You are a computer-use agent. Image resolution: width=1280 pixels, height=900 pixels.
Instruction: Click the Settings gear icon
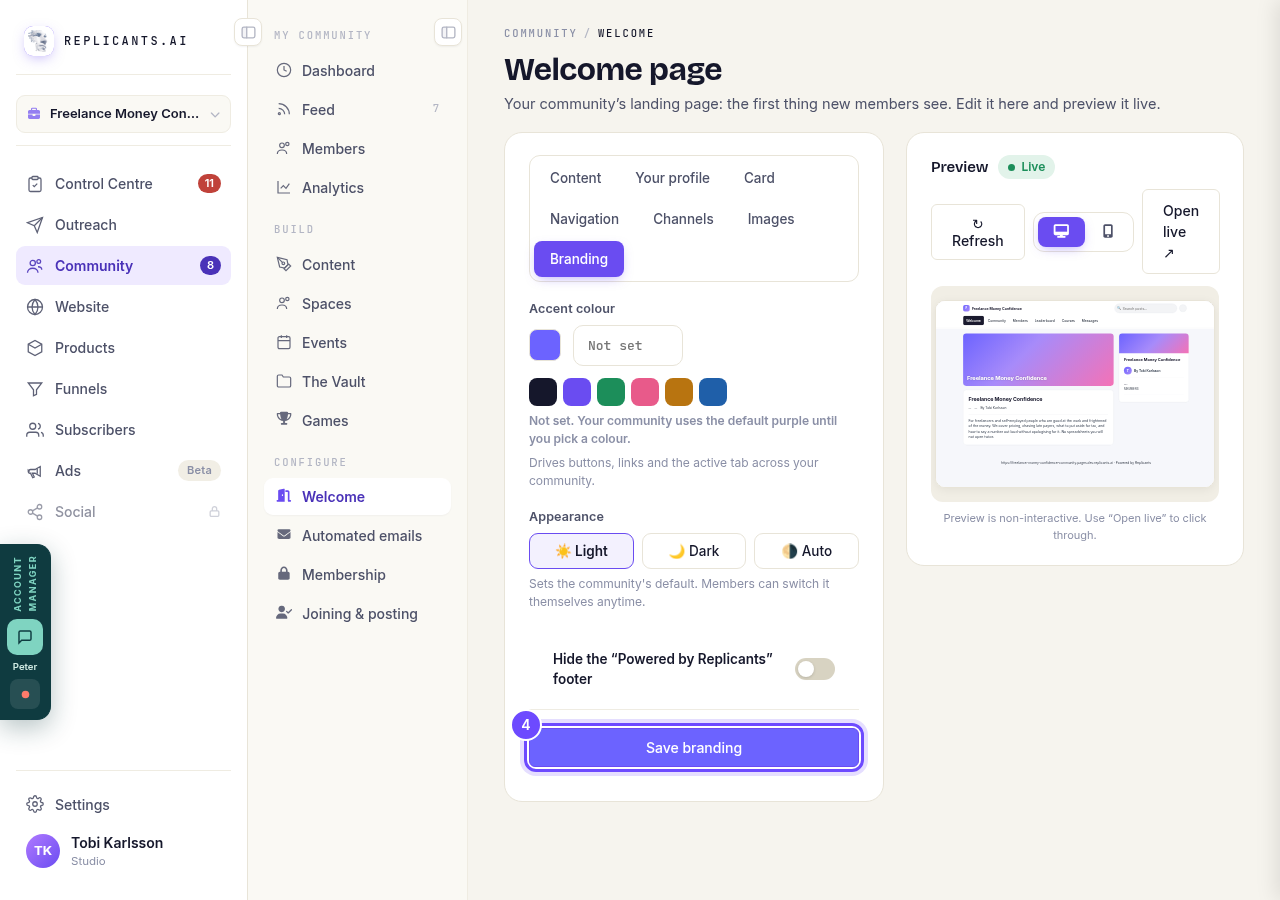click(35, 804)
